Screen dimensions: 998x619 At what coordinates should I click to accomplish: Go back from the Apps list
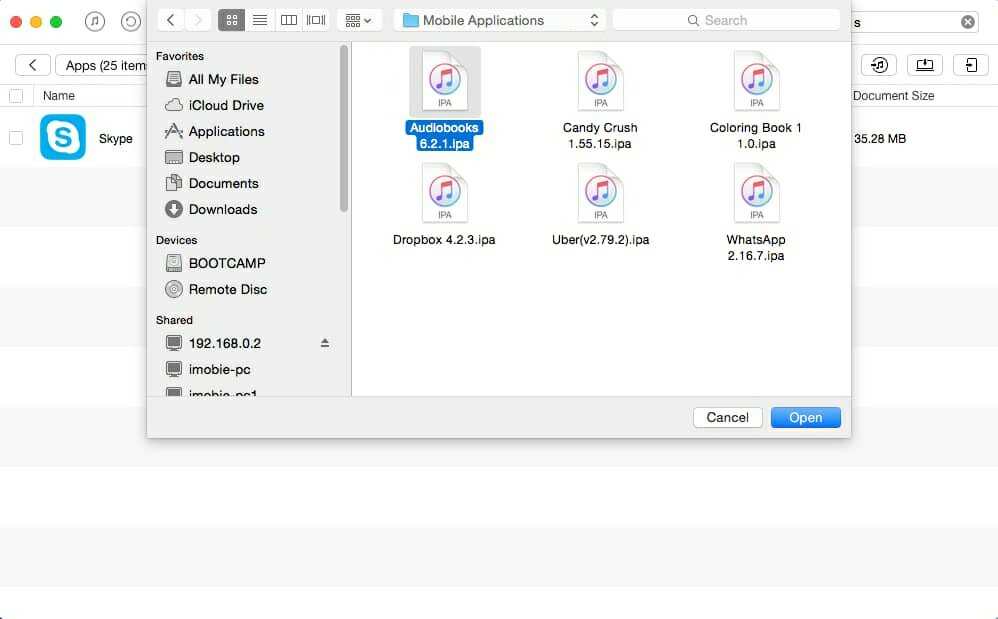[x=32, y=65]
